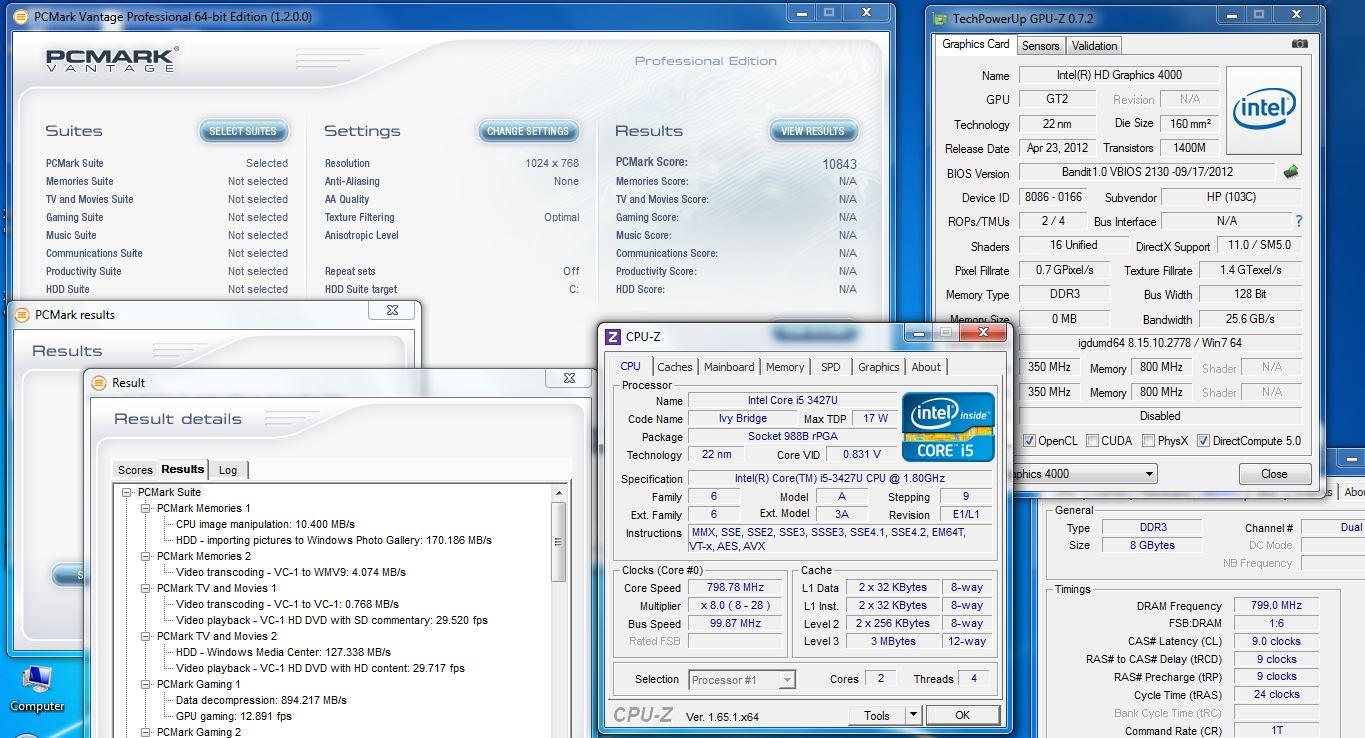Select the 'Data decompression: 894.217 MB/s' row

click(x=261, y=700)
